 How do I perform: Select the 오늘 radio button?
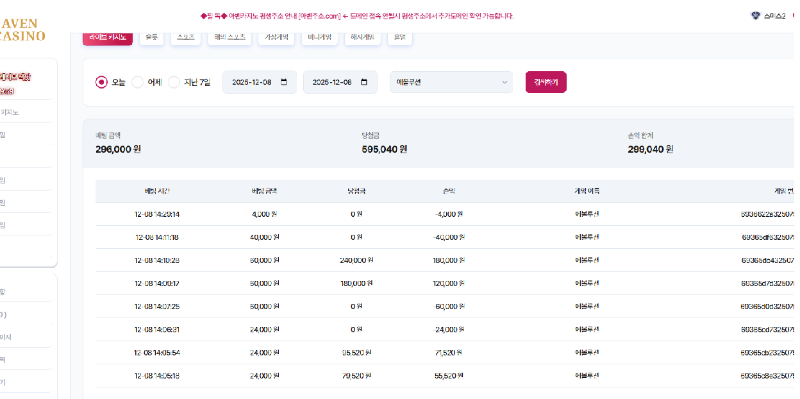[x=101, y=82]
